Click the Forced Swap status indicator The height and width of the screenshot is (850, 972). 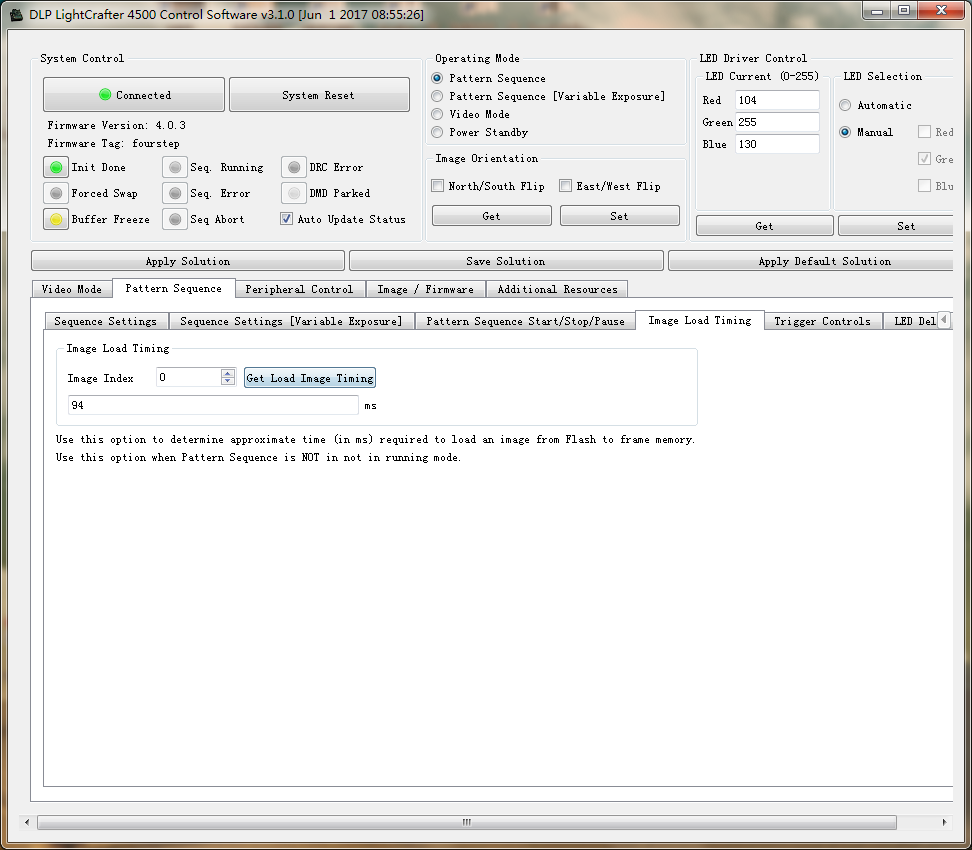pyautogui.click(x=56, y=193)
